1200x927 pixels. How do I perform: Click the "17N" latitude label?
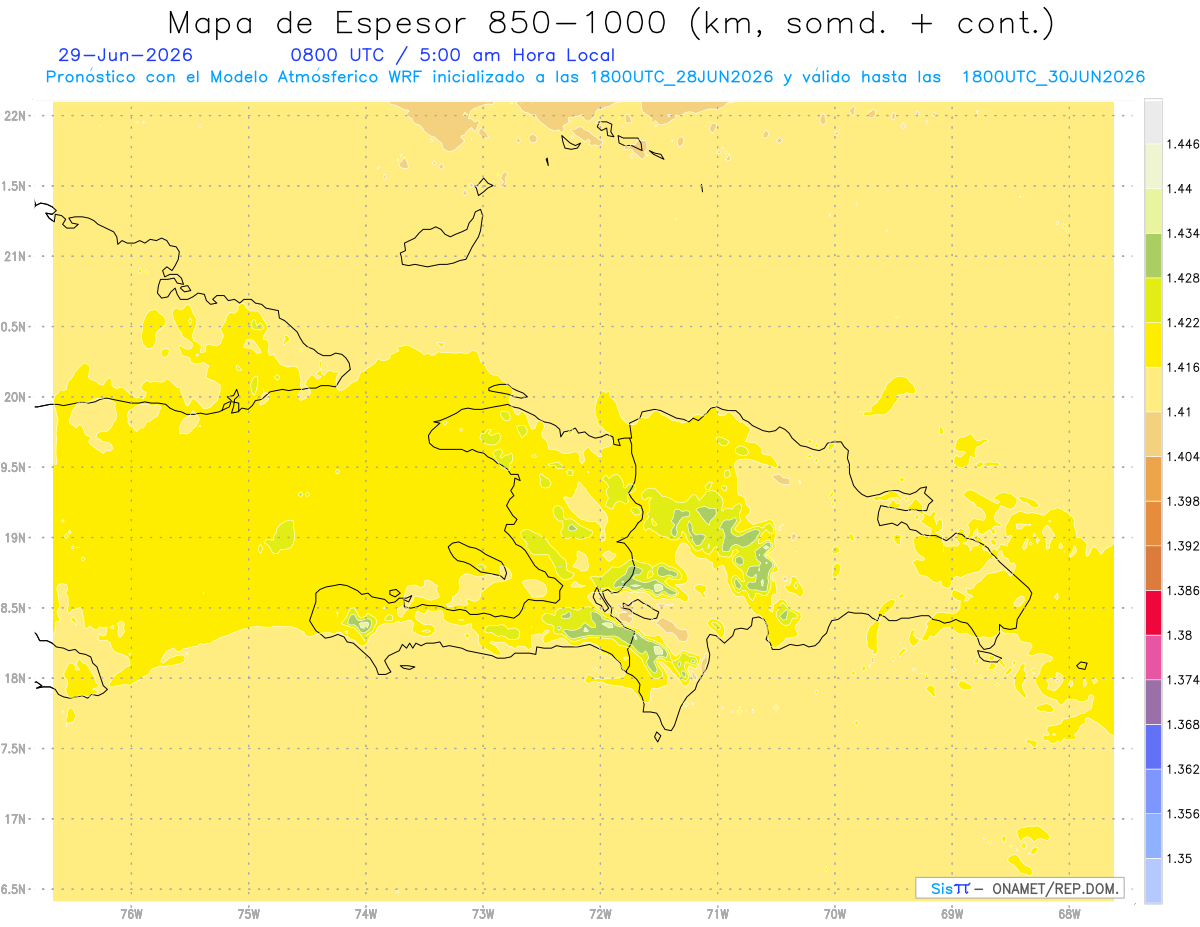click(16, 819)
